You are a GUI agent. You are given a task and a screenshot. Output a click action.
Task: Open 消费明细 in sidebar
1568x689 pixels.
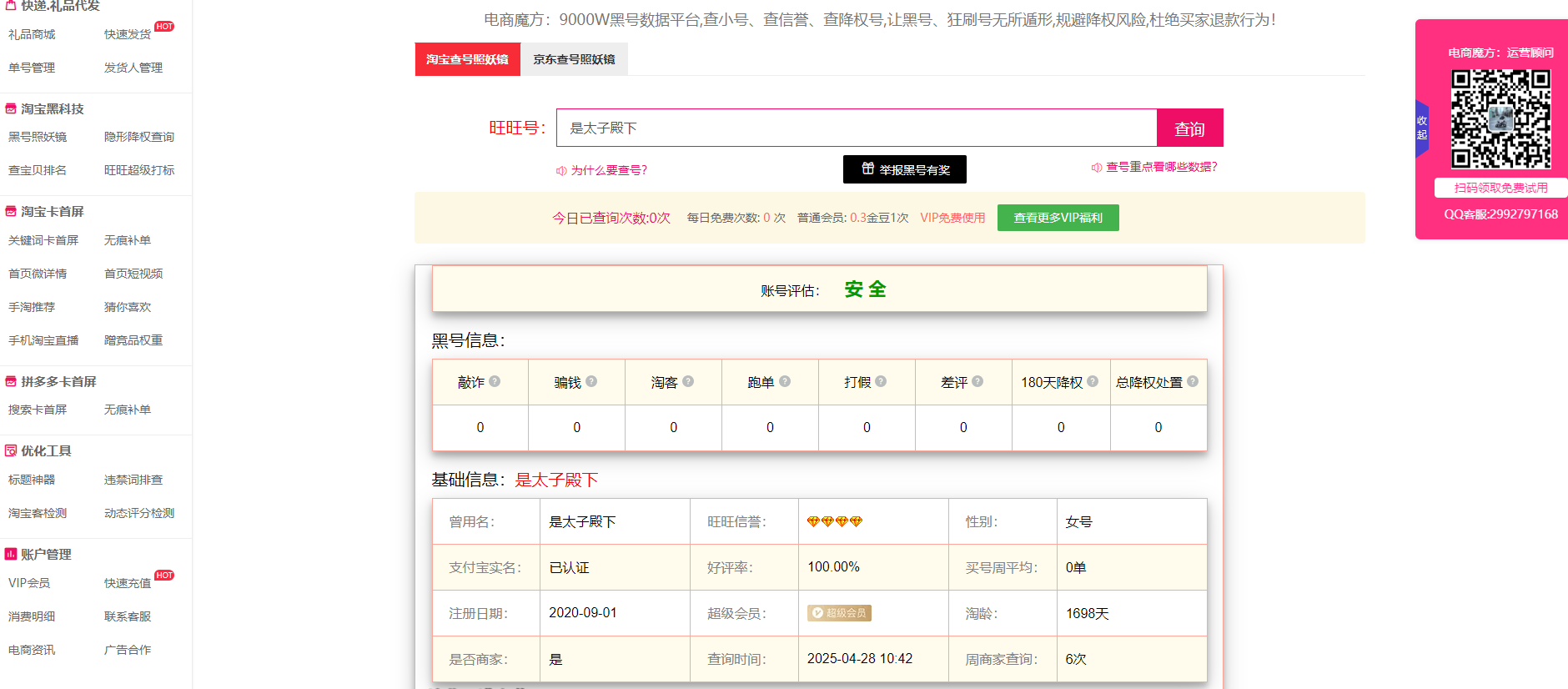32,616
